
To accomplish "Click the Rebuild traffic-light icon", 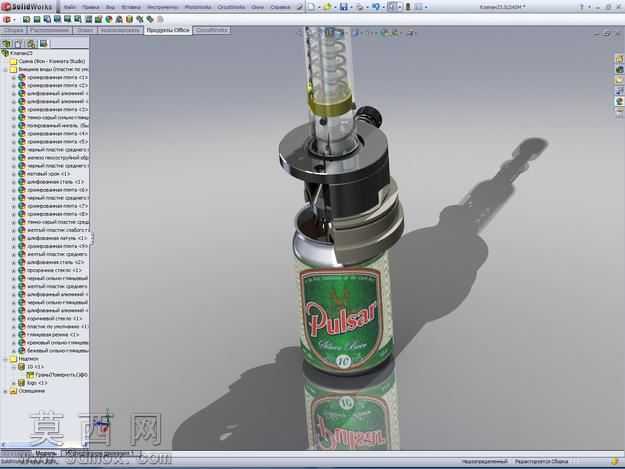I will click(408, 6).
